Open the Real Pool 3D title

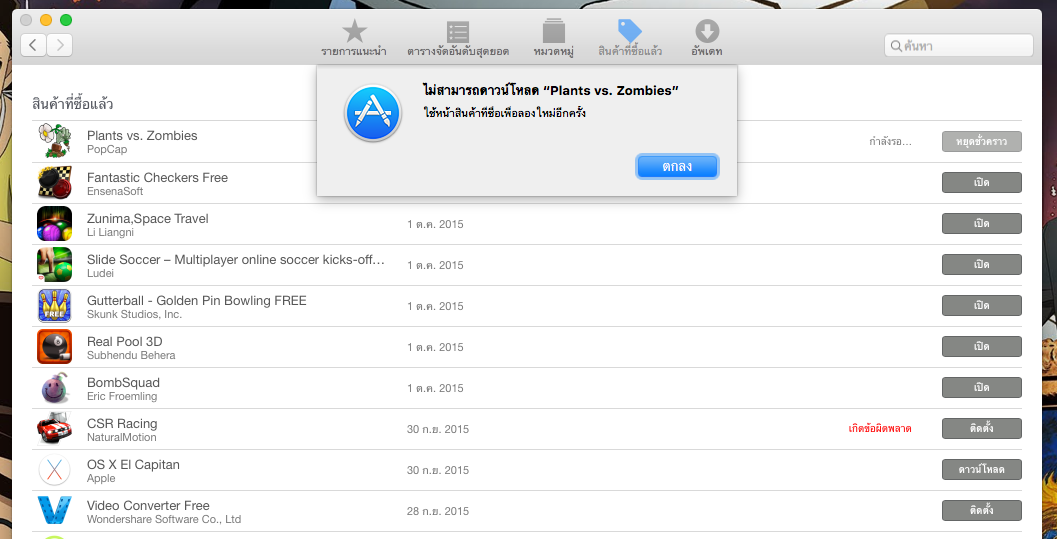(x=125, y=342)
